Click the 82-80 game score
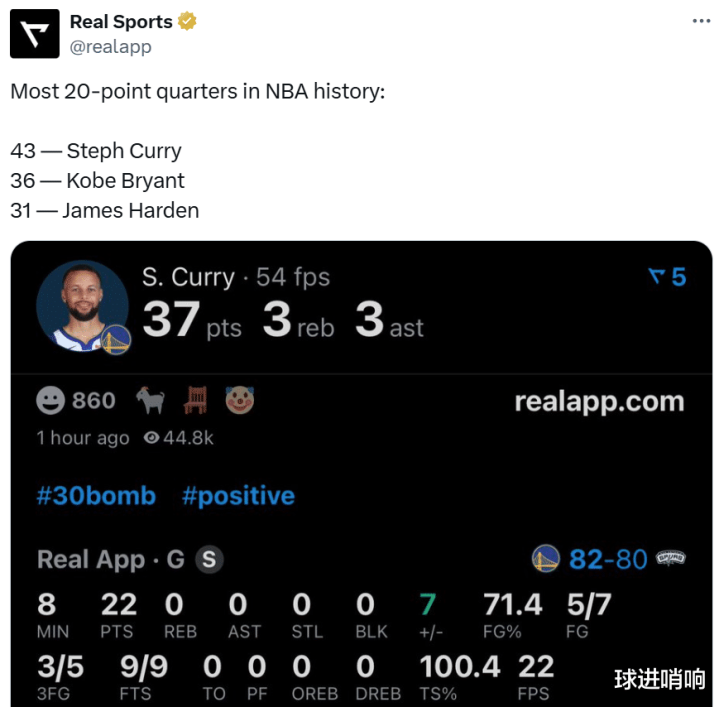Screen dimensions: 719x707 tap(608, 559)
